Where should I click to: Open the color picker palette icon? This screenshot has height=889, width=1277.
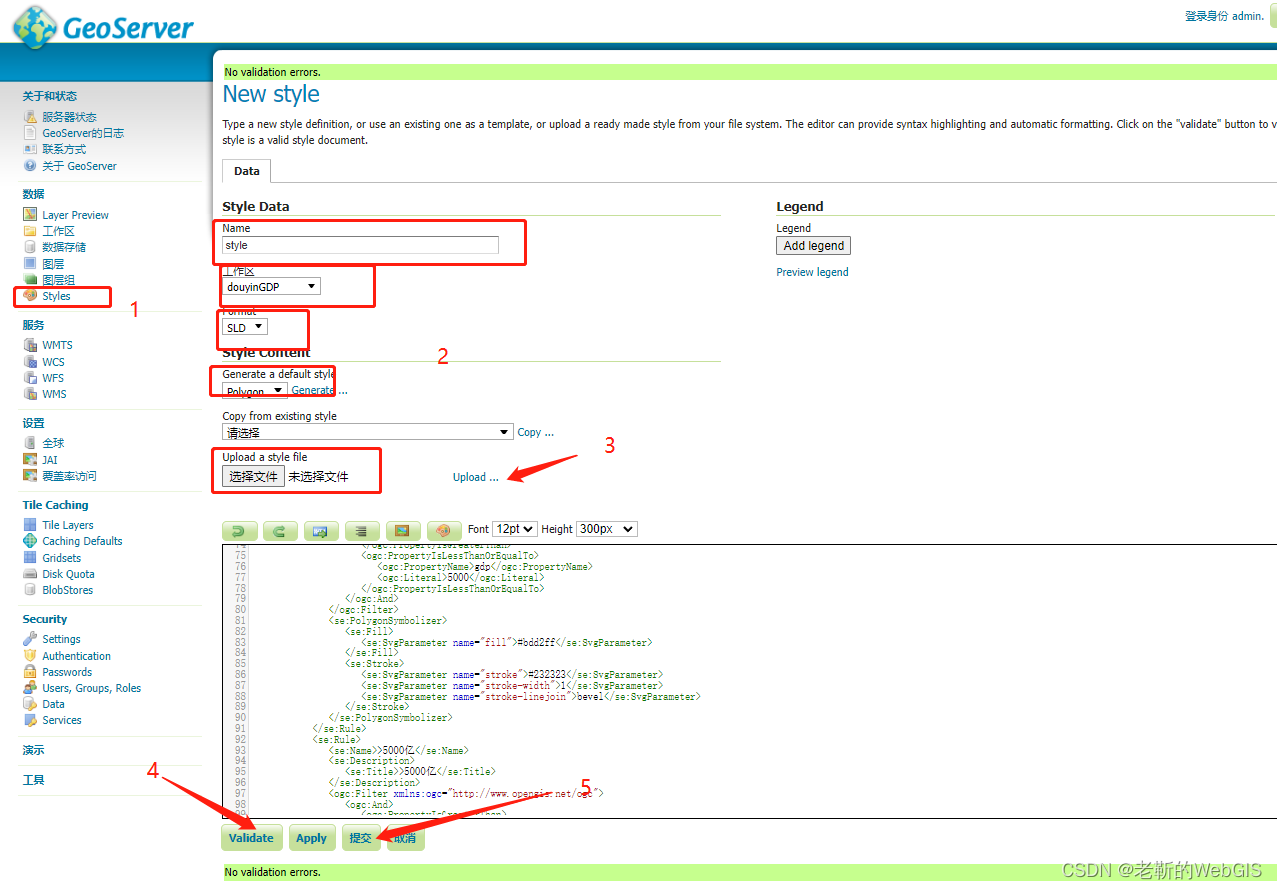443,530
